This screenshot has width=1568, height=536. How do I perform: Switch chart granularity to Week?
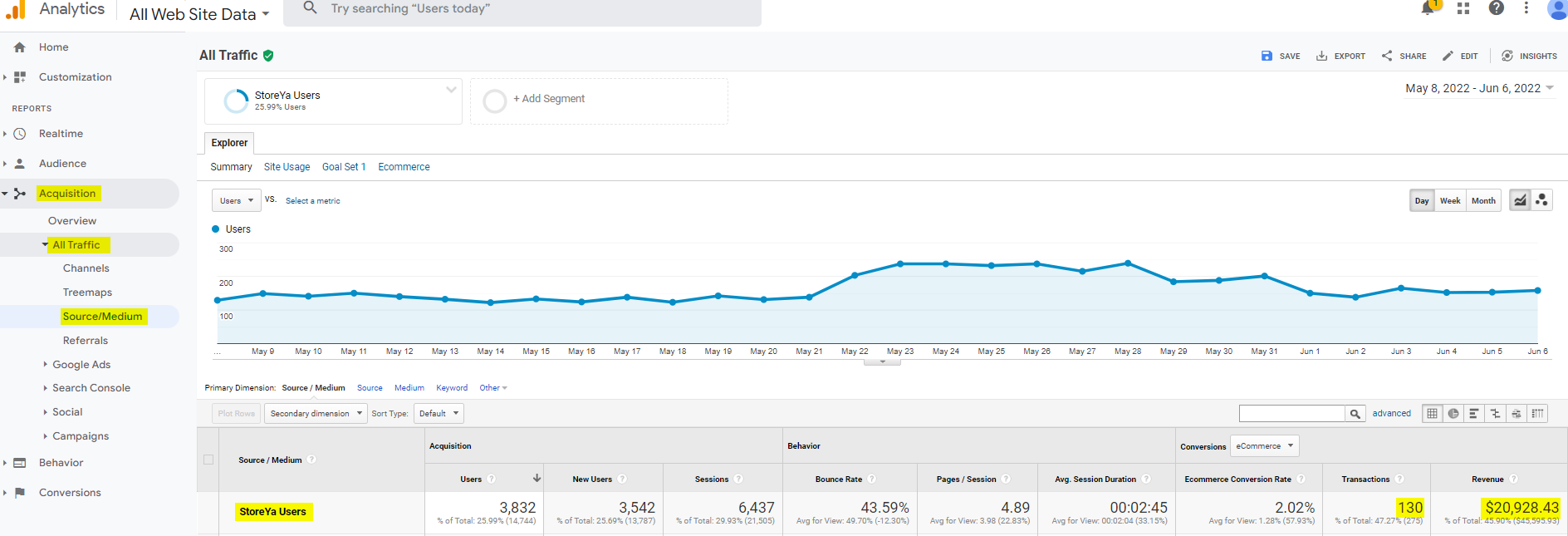1449,200
